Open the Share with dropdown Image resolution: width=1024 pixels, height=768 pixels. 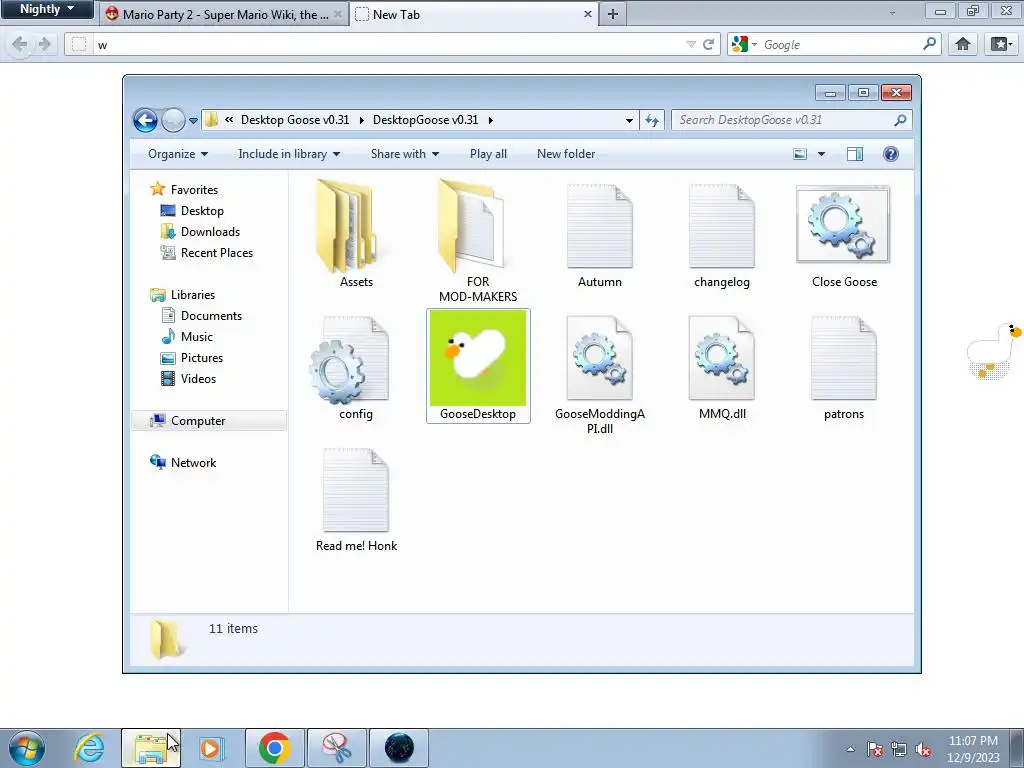[x=405, y=154]
